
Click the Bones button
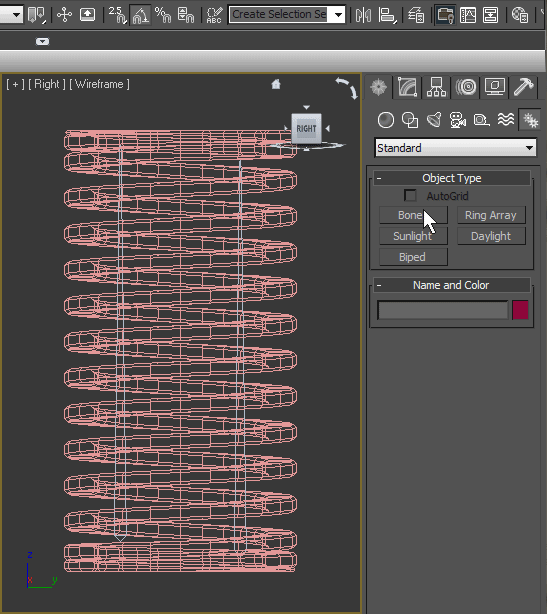pyautogui.click(x=413, y=215)
